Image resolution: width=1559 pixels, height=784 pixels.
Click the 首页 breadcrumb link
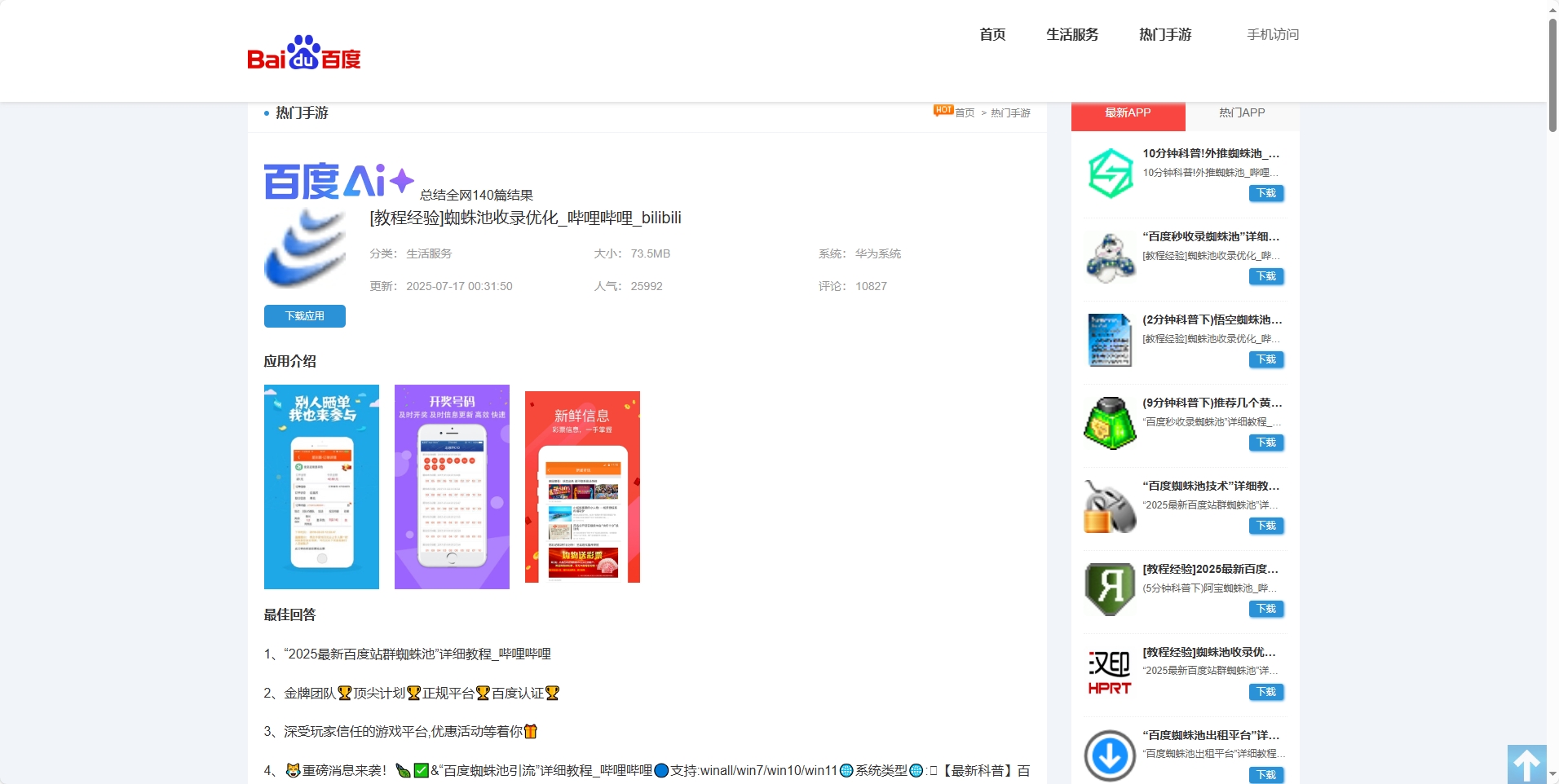click(x=965, y=112)
